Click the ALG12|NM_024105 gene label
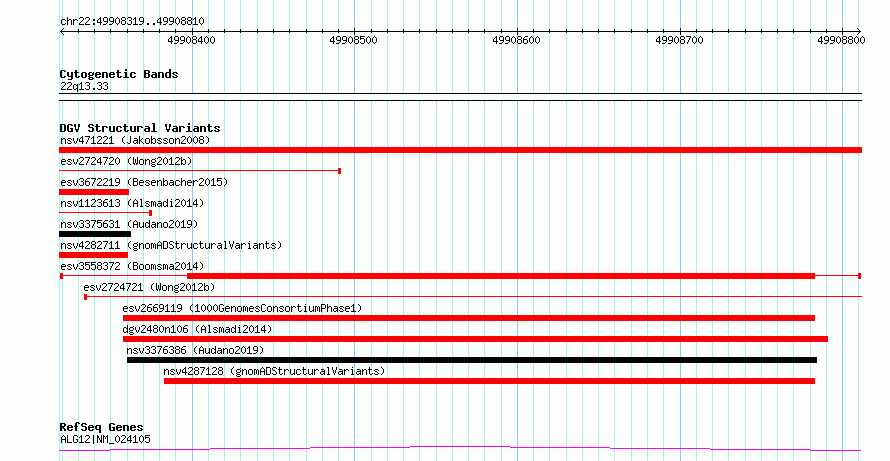Viewport: 890px width, 461px height. click(x=106, y=439)
